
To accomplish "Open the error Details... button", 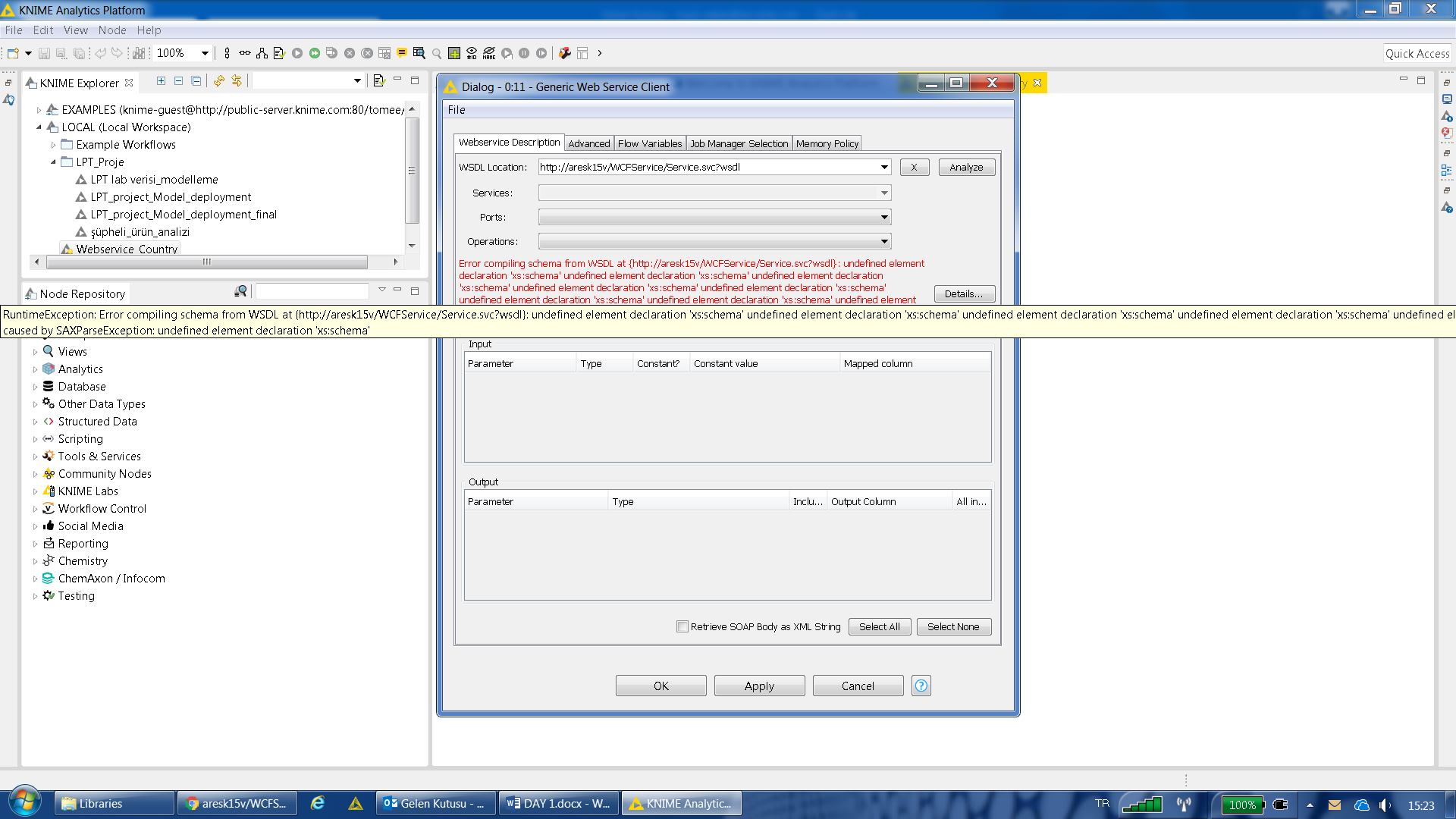I will [x=963, y=293].
